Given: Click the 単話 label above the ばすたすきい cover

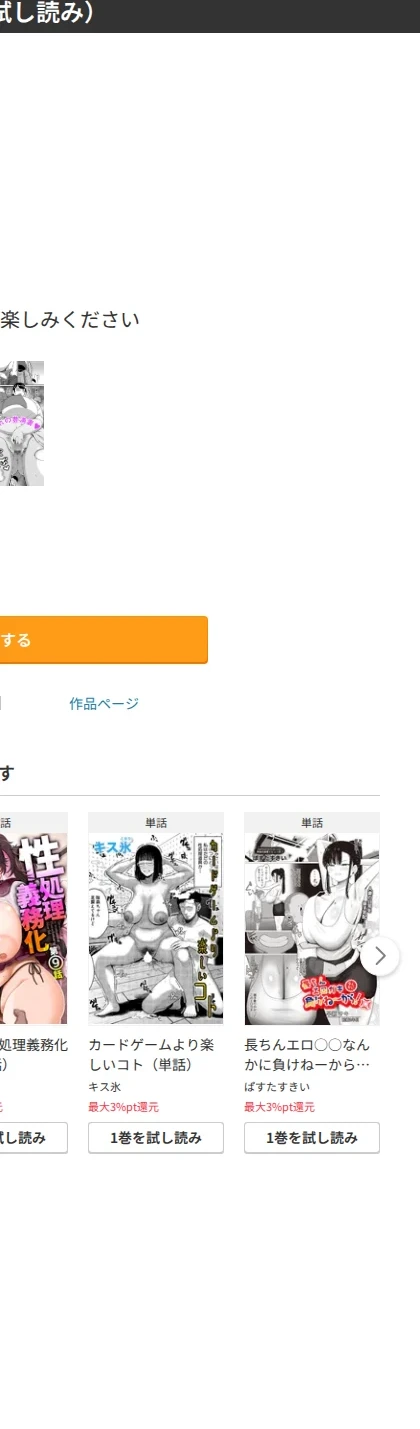Looking at the screenshot, I should pos(312,823).
